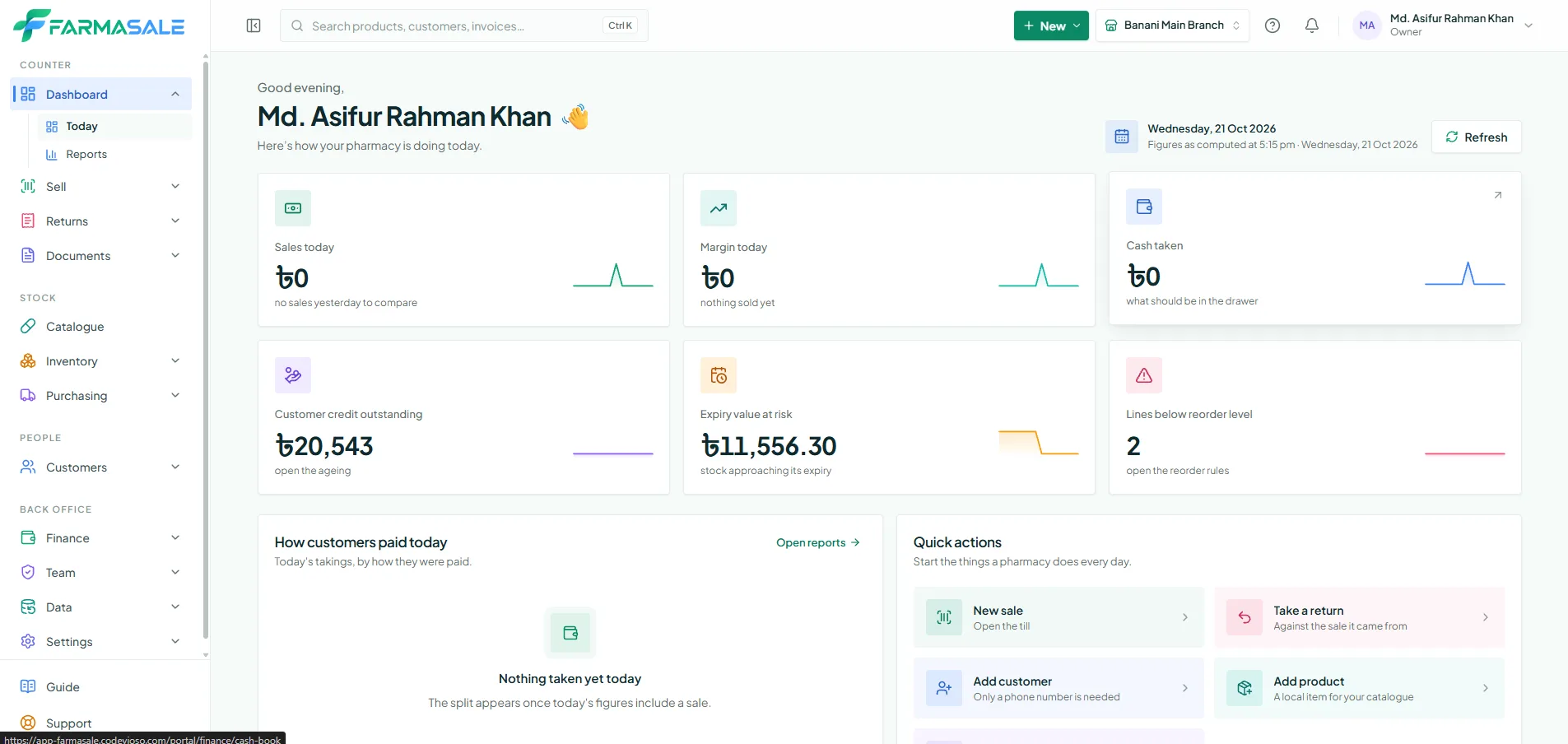1568x744 pixels.
Task: Toggle the sidebar collapse icon
Action: (254, 26)
